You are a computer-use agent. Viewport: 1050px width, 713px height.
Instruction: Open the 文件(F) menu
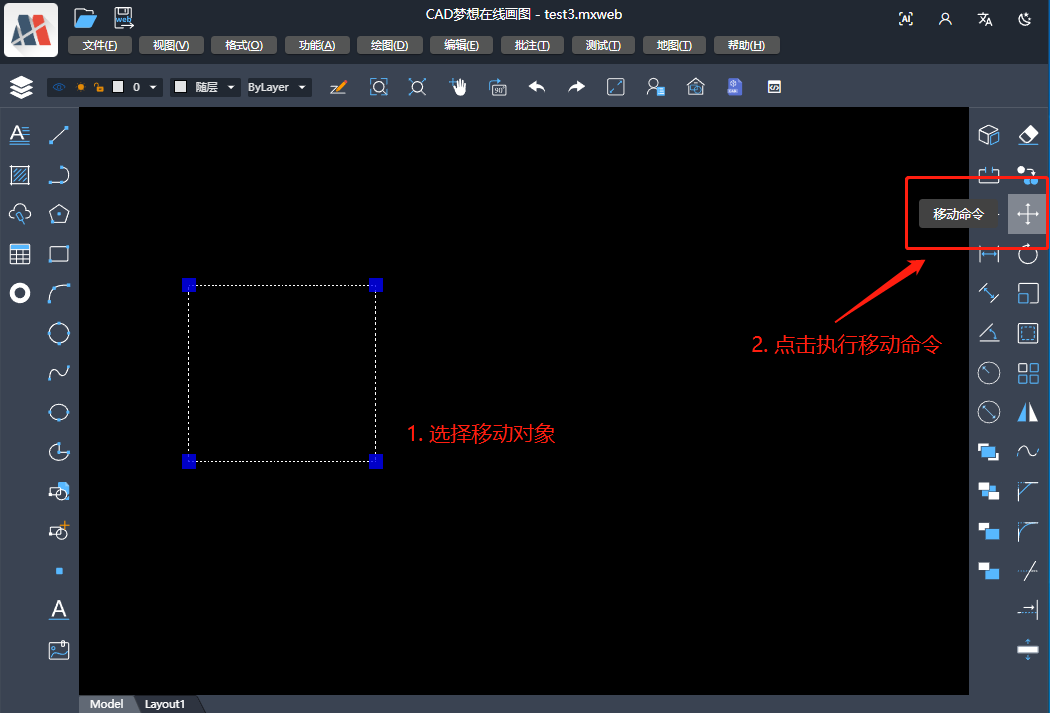click(100, 45)
